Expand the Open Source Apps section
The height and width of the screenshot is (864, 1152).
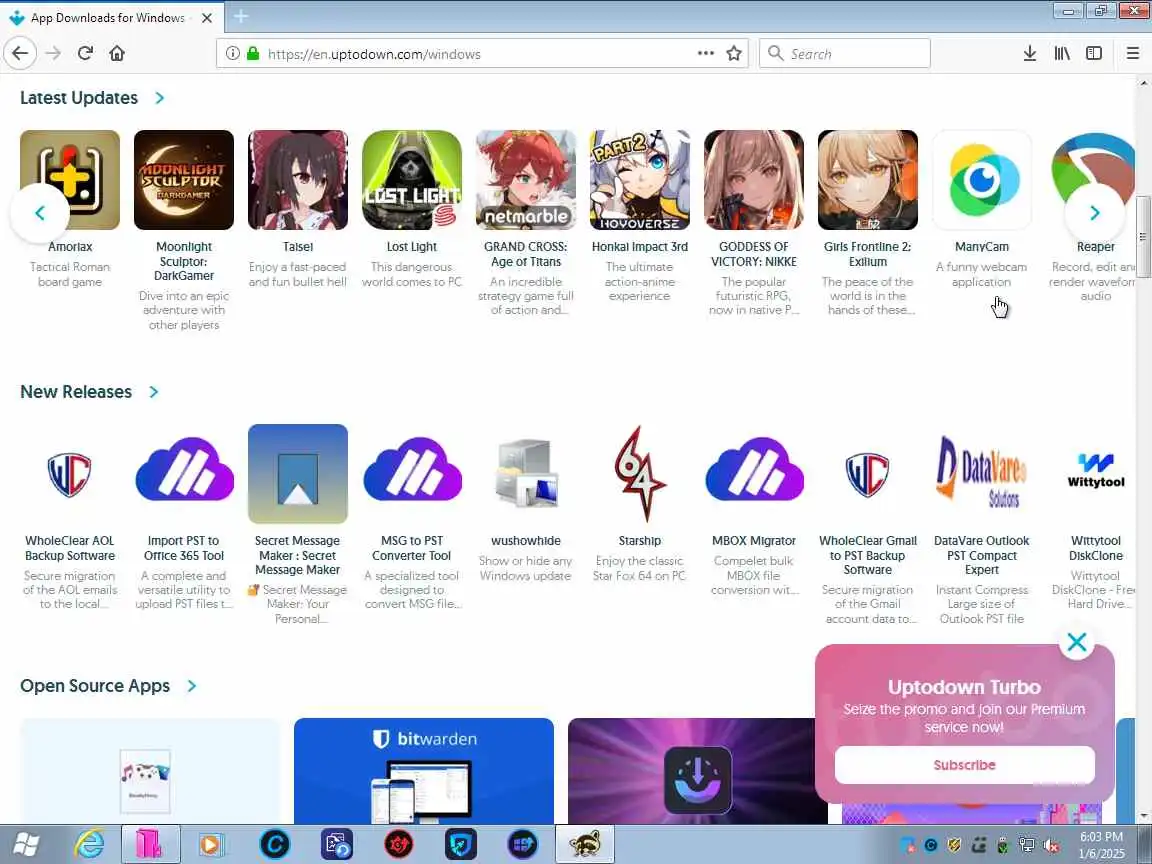[x=192, y=685]
